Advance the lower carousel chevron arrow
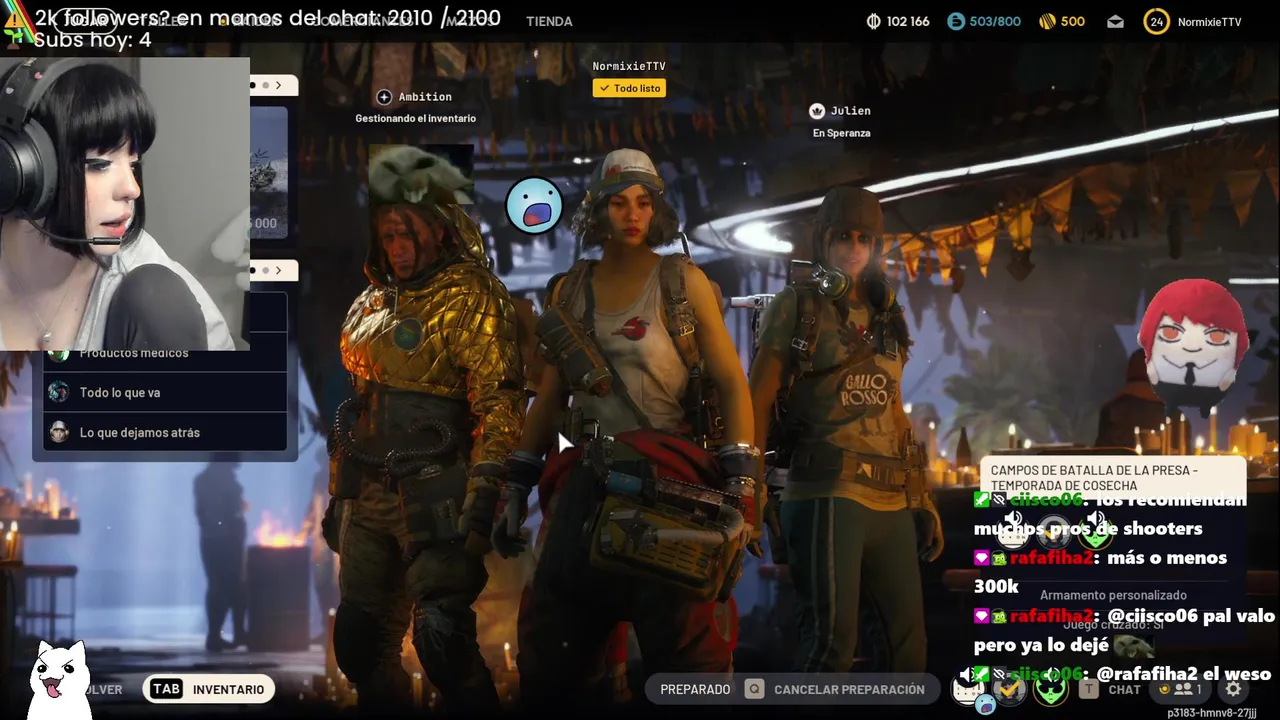Image resolution: width=1280 pixels, height=720 pixels. (278, 270)
